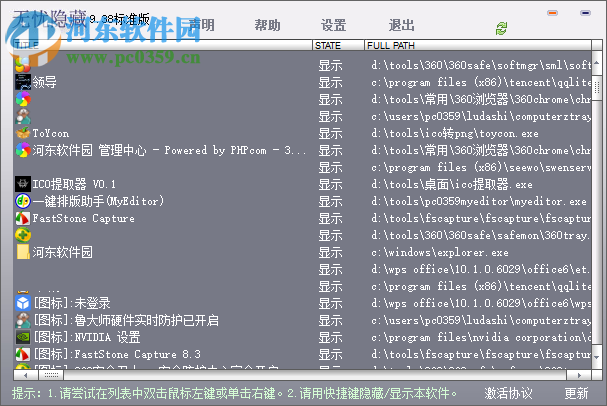Click path d:\tools\pc0359myeditor\myeditor.exe
This screenshot has height=406, width=607.
[x=479, y=201]
